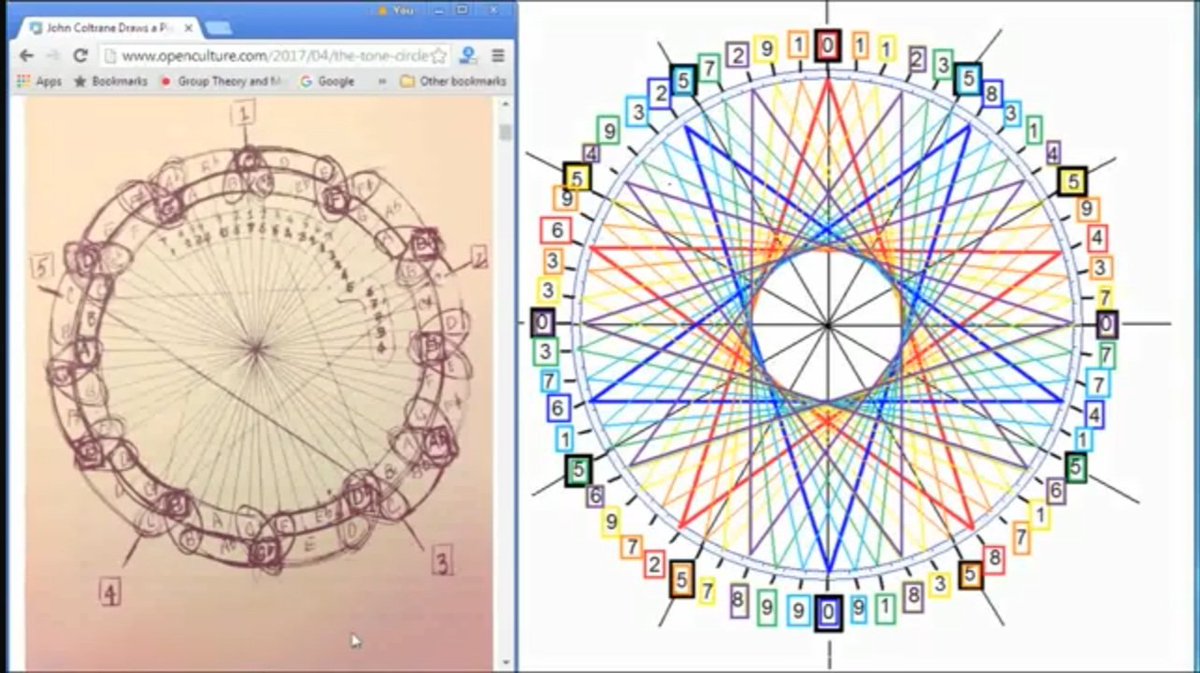Click the white center circle of the diagram
This screenshot has width=1200, height=673.
tap(827, 324)
